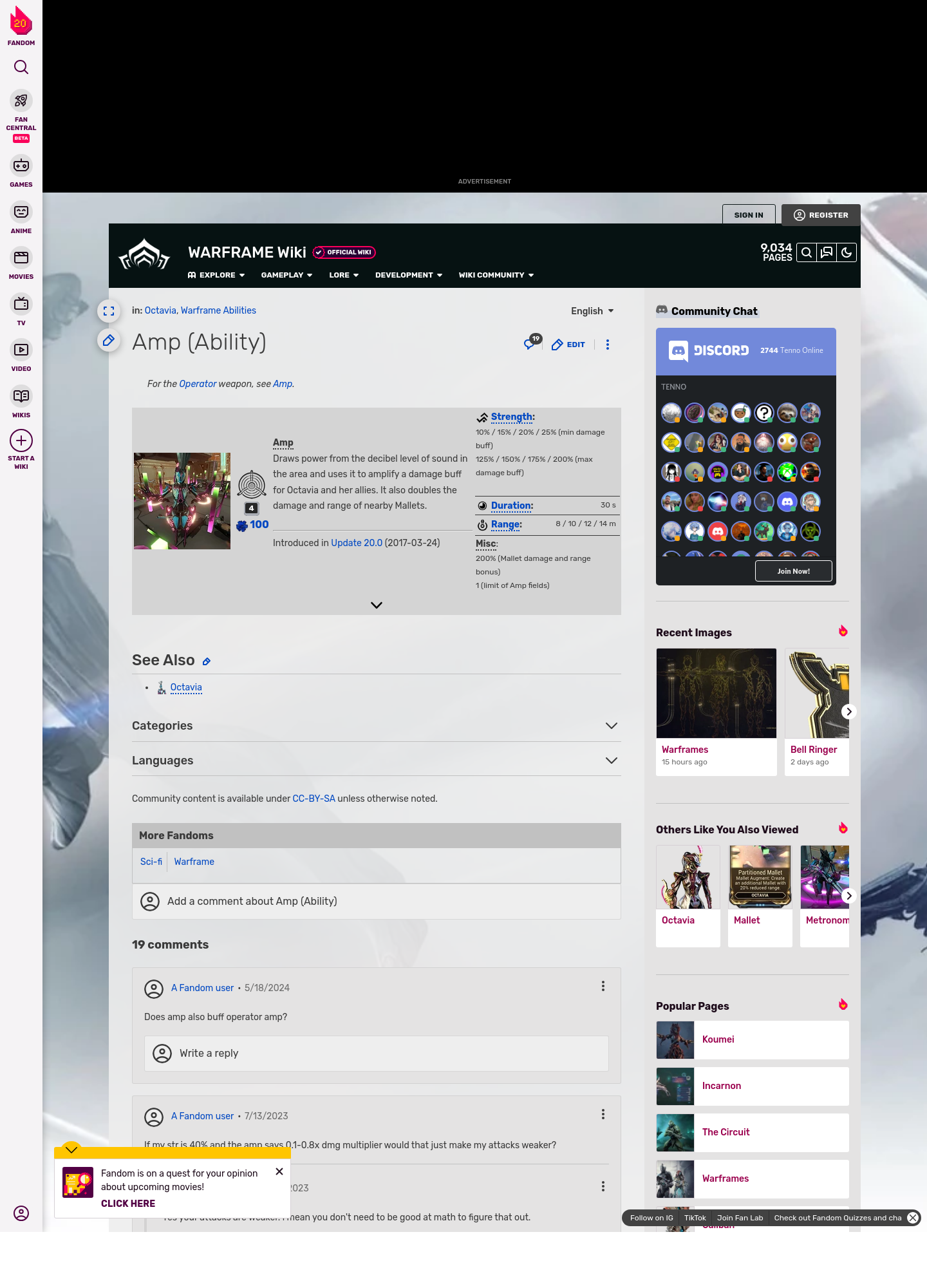Open the Sci-fi fandom link

[x=151, y=862]
